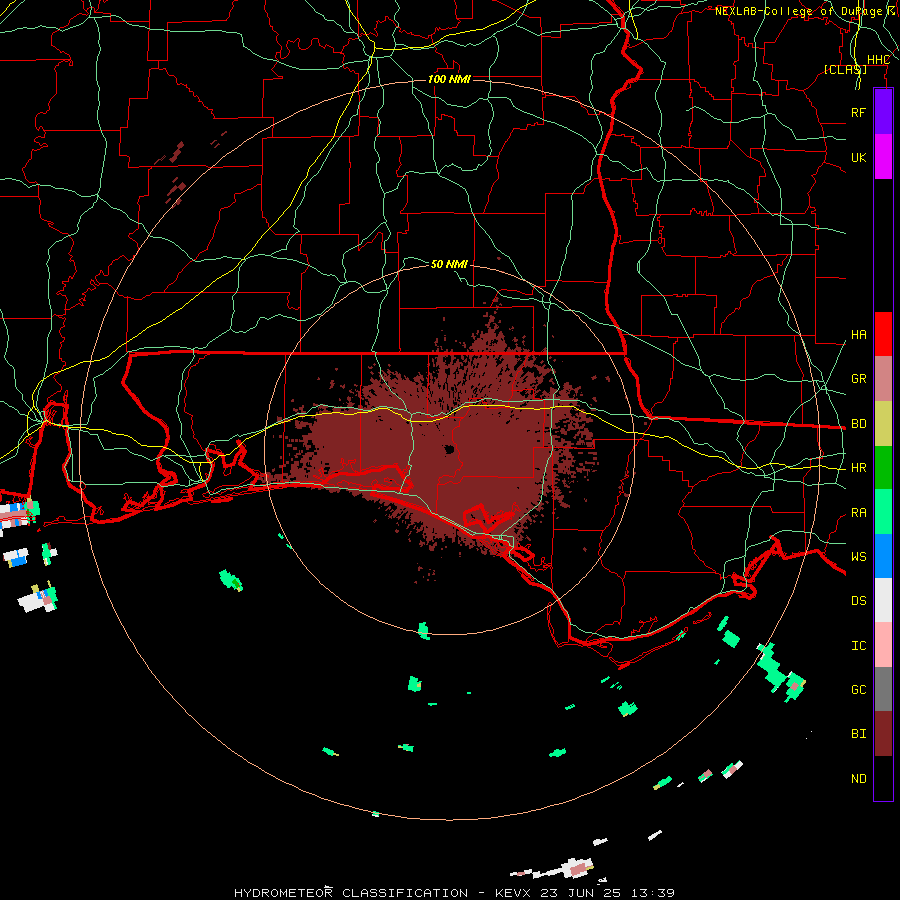This screenshot has width=900, height=900.
Task: Click the BD legend label text
Action: [x=859, y=424]
